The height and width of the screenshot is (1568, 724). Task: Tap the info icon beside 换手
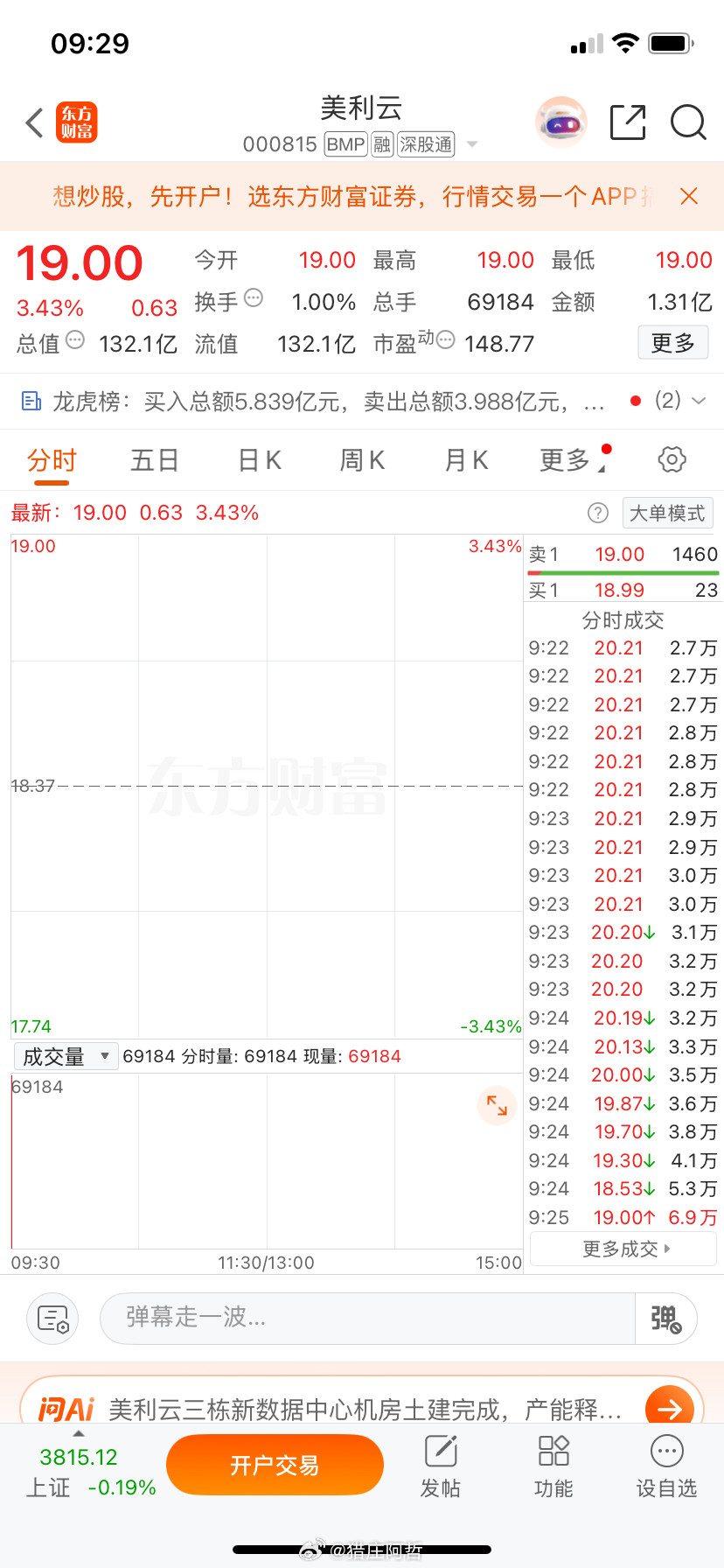(254, 297)
